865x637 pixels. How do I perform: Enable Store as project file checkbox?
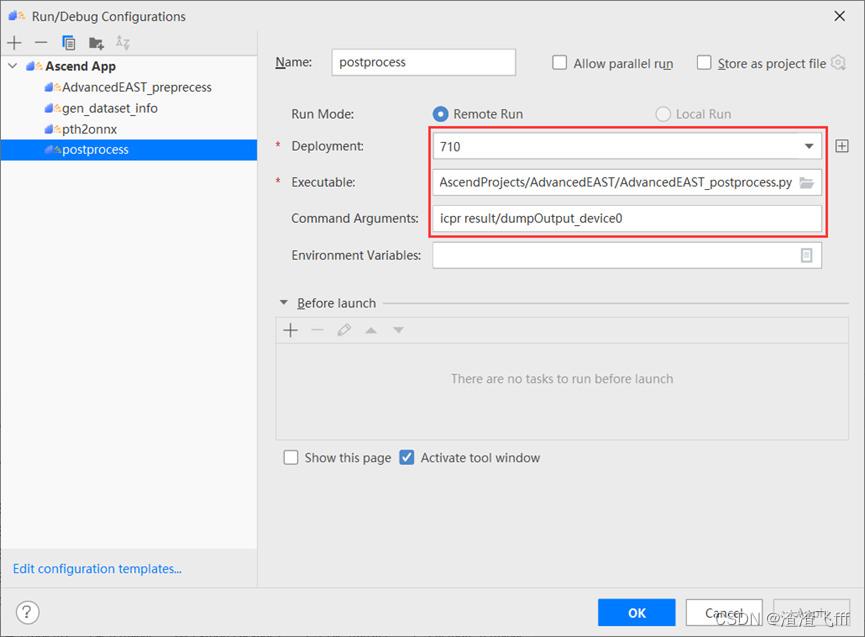[x=704, y=63]
